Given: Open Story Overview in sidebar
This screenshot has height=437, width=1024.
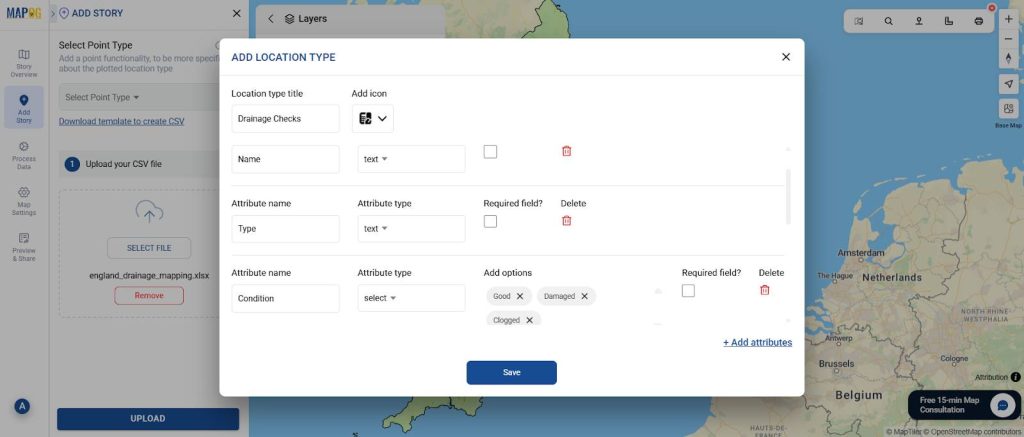Looking at the screenshot, I should click(24, 63).
